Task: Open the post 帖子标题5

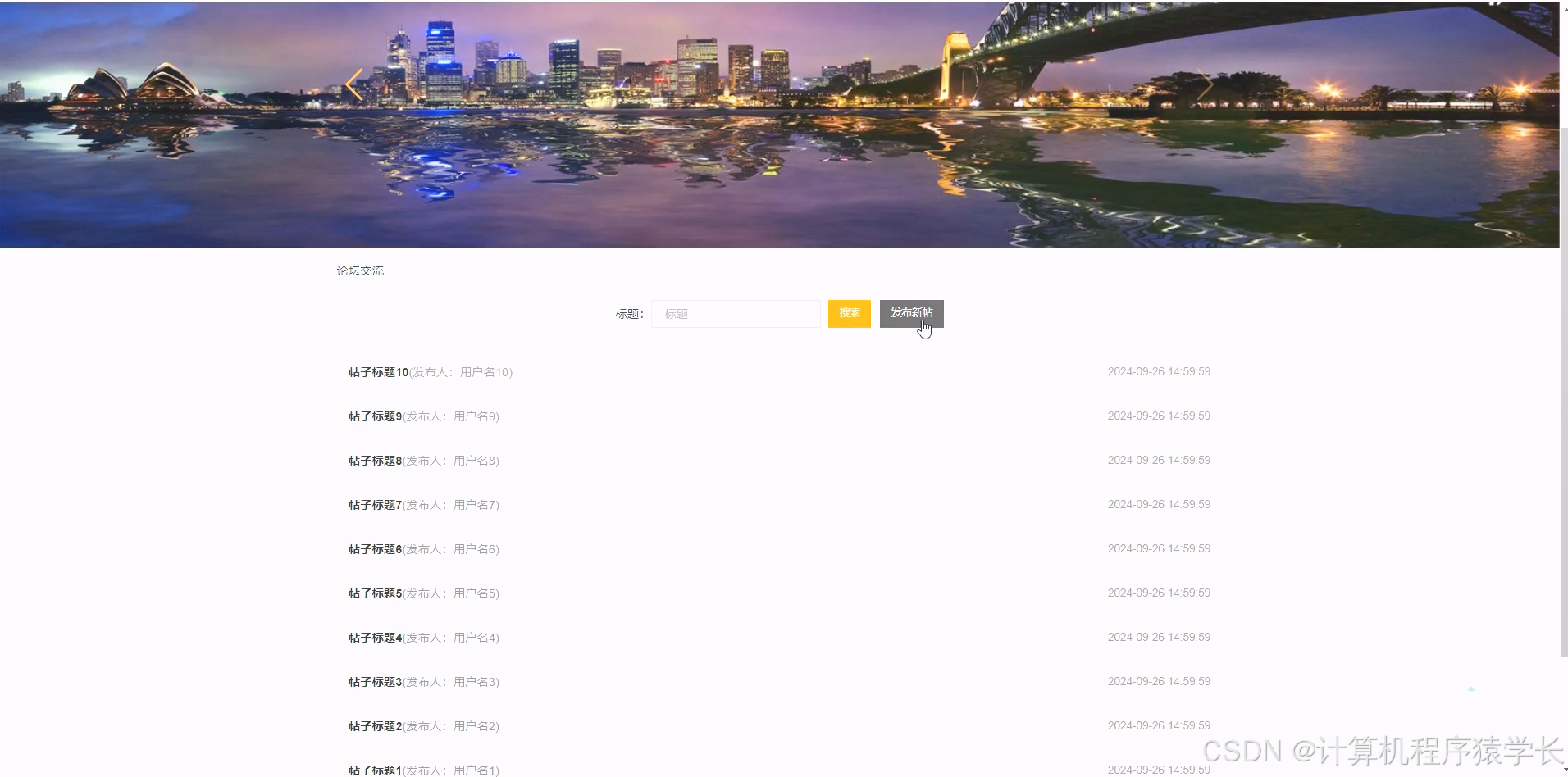Action: pos(375,593)
